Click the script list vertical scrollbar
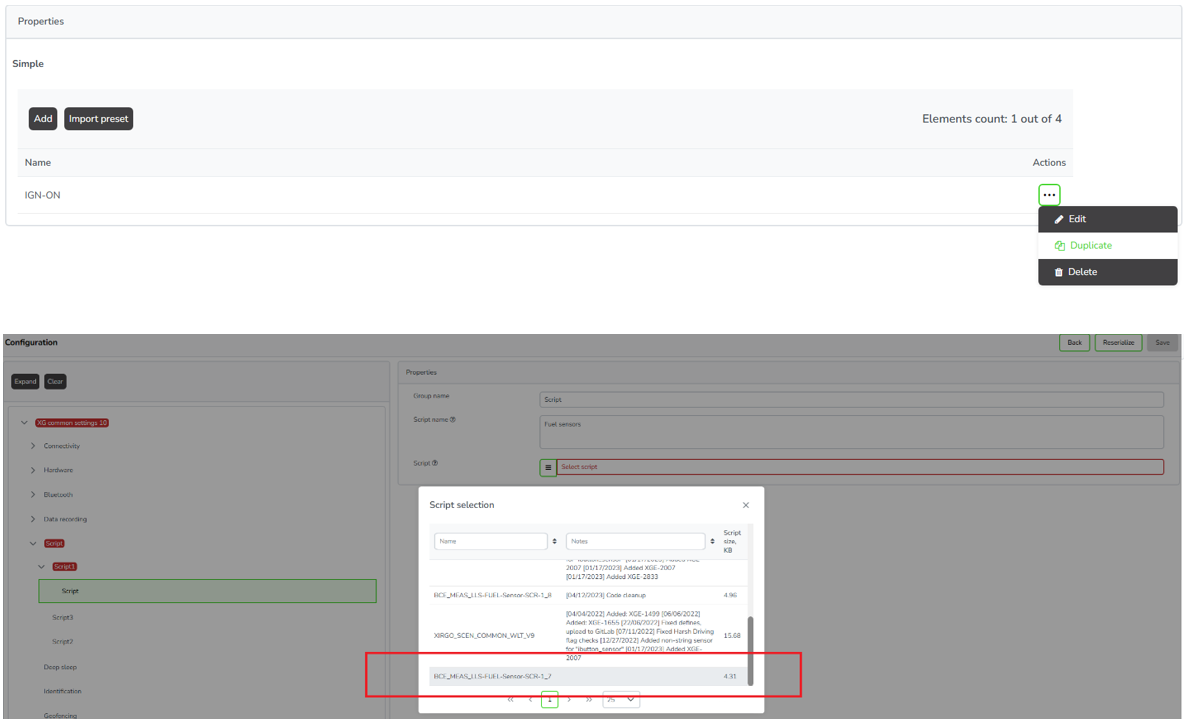The image size is (1191, 727). tap(750, 650)
